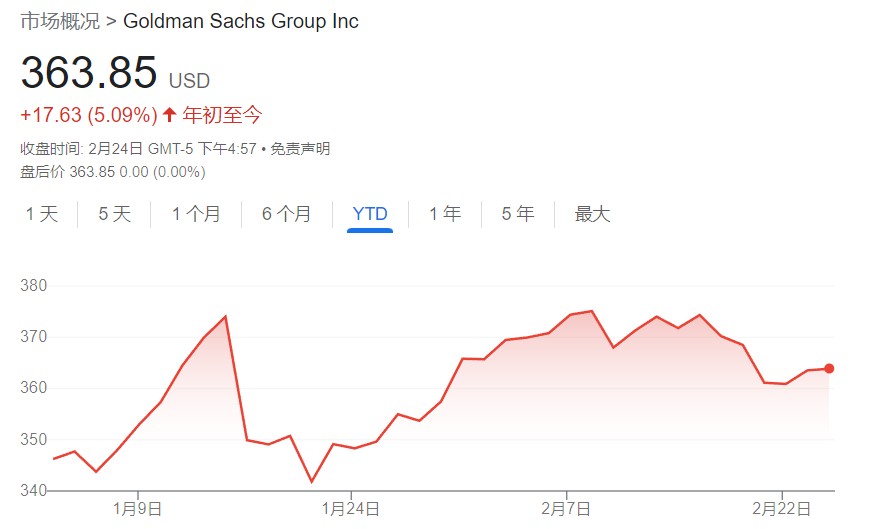Click the Goldman Sachs Group Inc title
Viewport: 873px width, 529px height.
(x=241, y=21)
